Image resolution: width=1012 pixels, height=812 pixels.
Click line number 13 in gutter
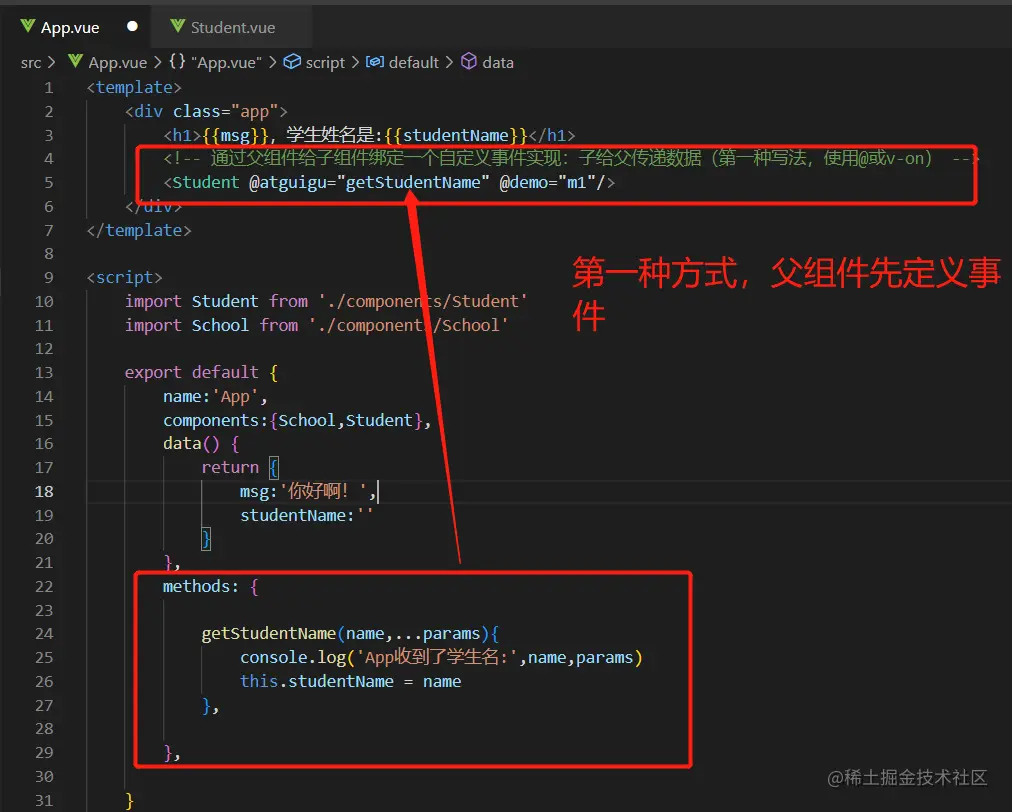click(44, 372)
